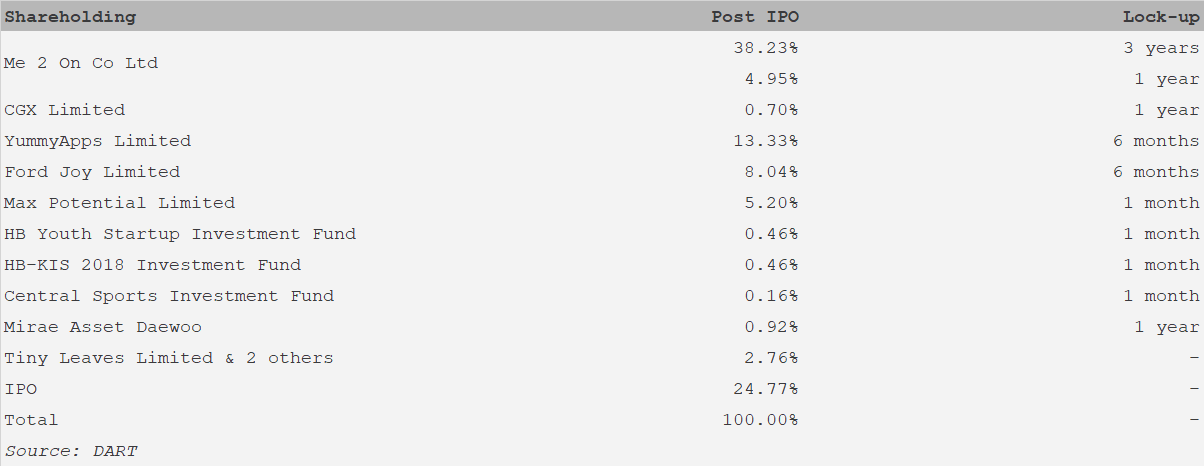Select HB-KIS 2018 Investment Fund
The width and height of the screenshot is (1204, 466).
click(153, 265)
